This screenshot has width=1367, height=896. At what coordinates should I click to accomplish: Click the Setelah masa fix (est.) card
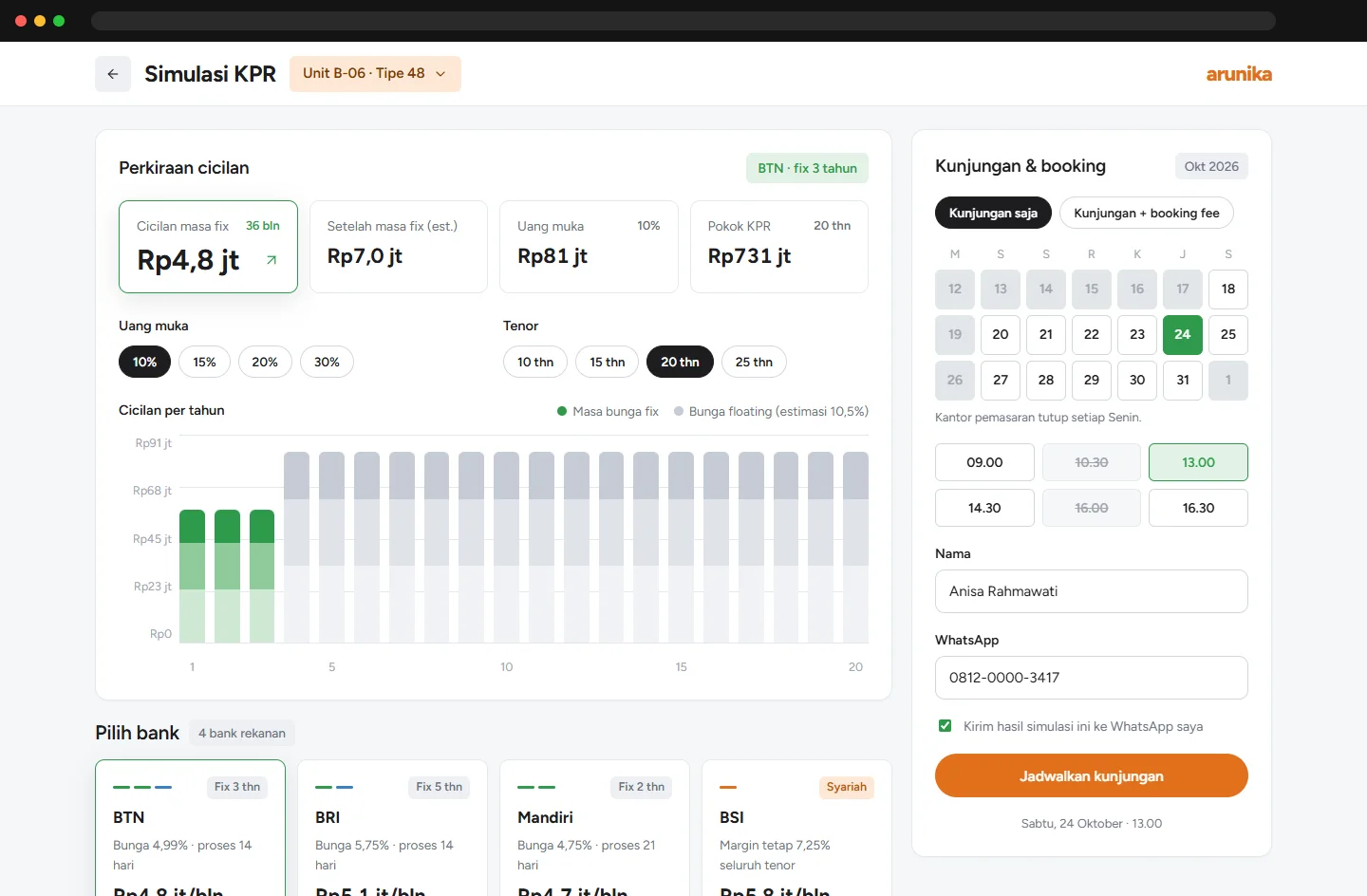click(399, 247)
